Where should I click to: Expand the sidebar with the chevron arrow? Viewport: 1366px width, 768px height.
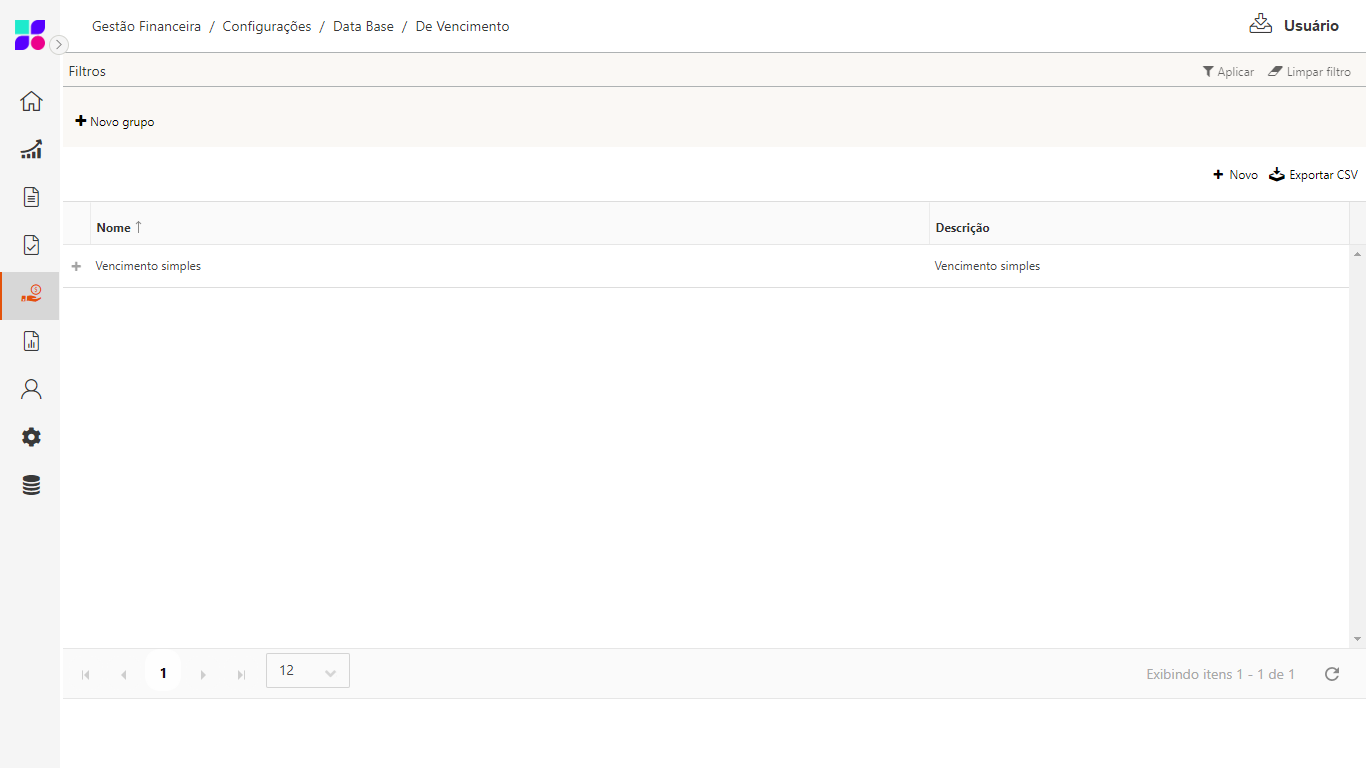(59, 44)
